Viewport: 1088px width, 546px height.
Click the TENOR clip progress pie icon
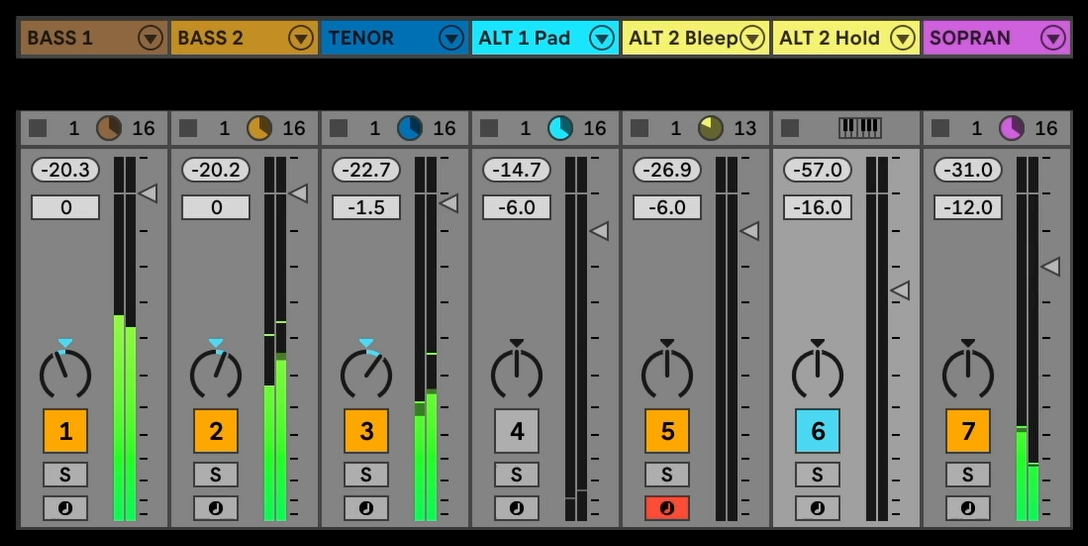click(x=410, y=128)
